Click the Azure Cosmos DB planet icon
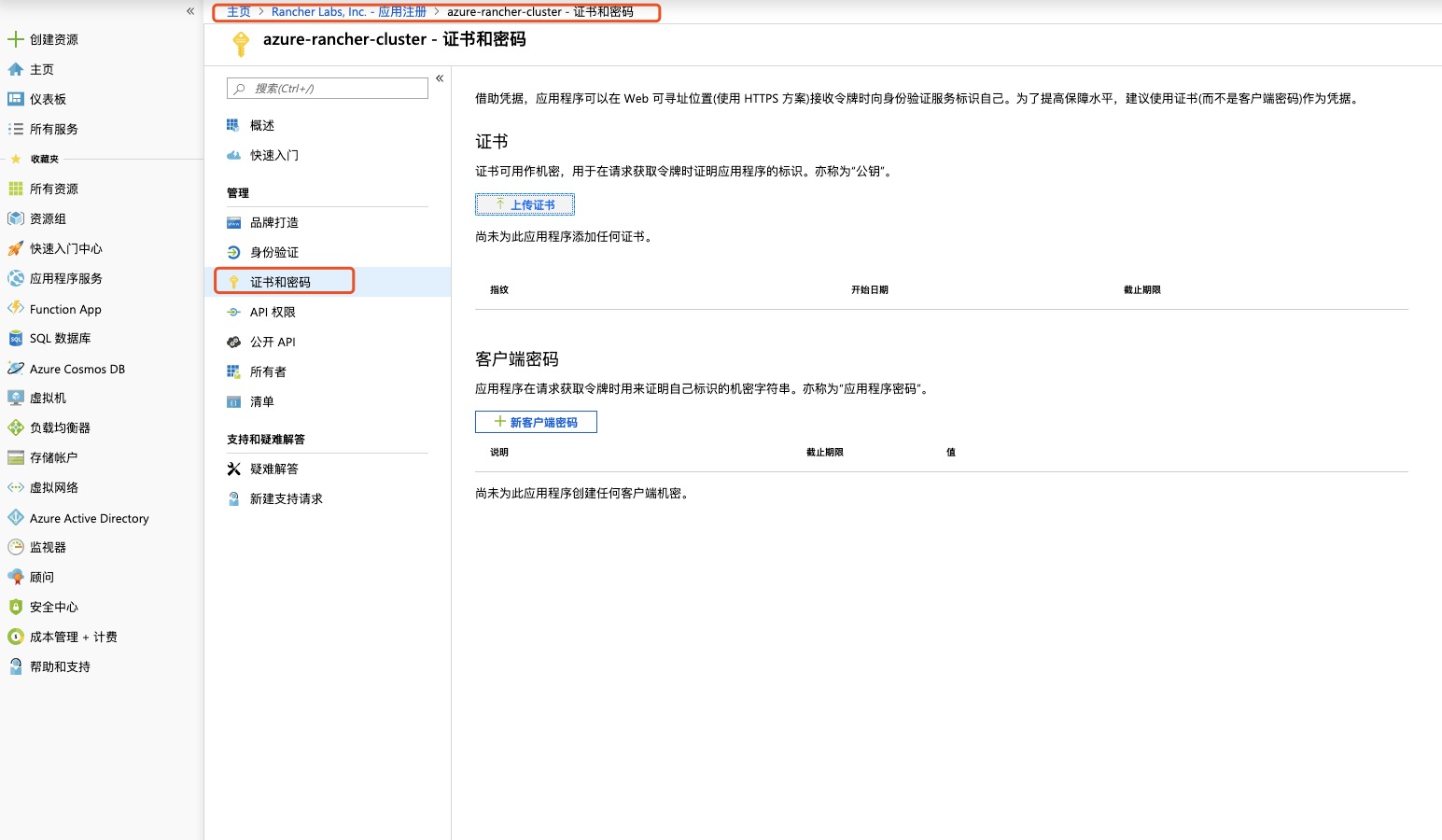The image size is (1442, 840). pos(15,368)
